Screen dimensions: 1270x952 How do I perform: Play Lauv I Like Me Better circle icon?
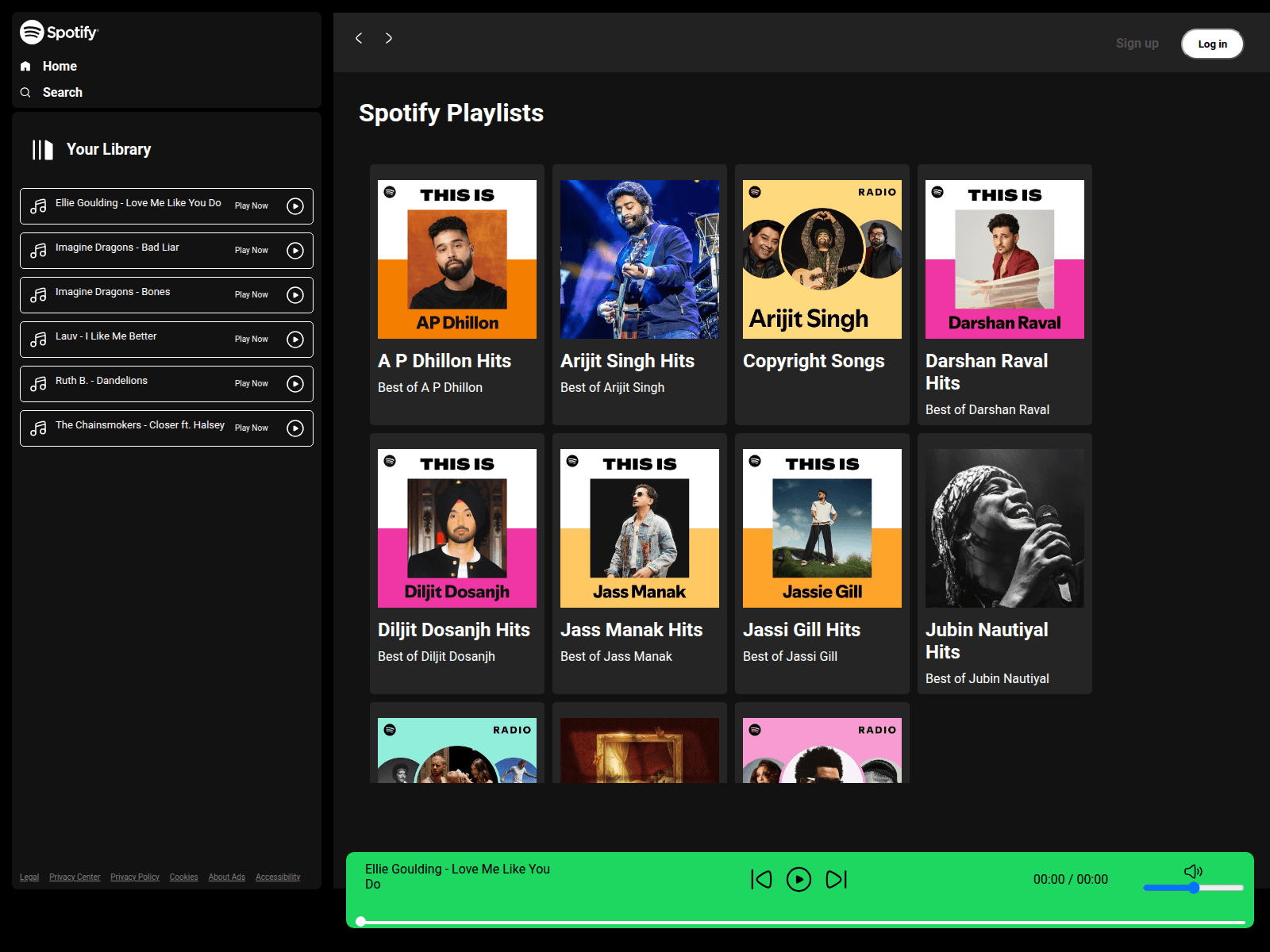pos(295,340)
